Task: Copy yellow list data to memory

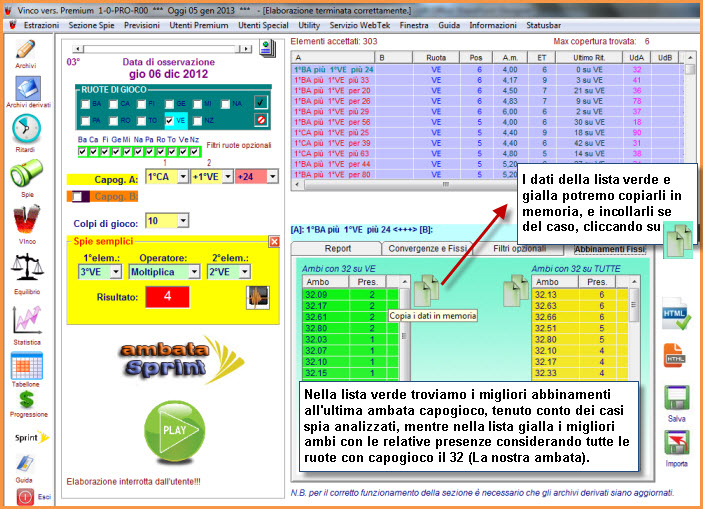Action: pos(516,291)
